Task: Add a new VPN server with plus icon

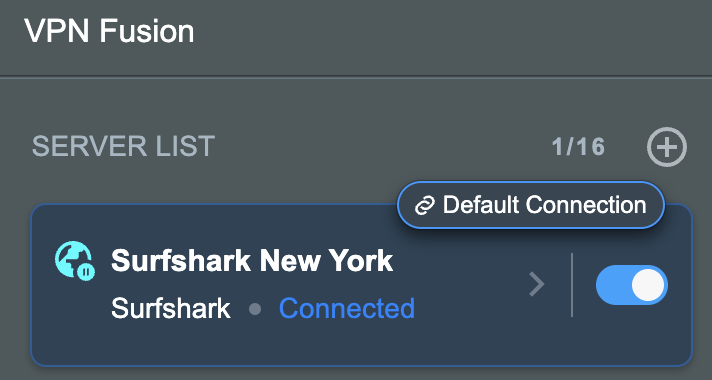Action: [667, 147]
